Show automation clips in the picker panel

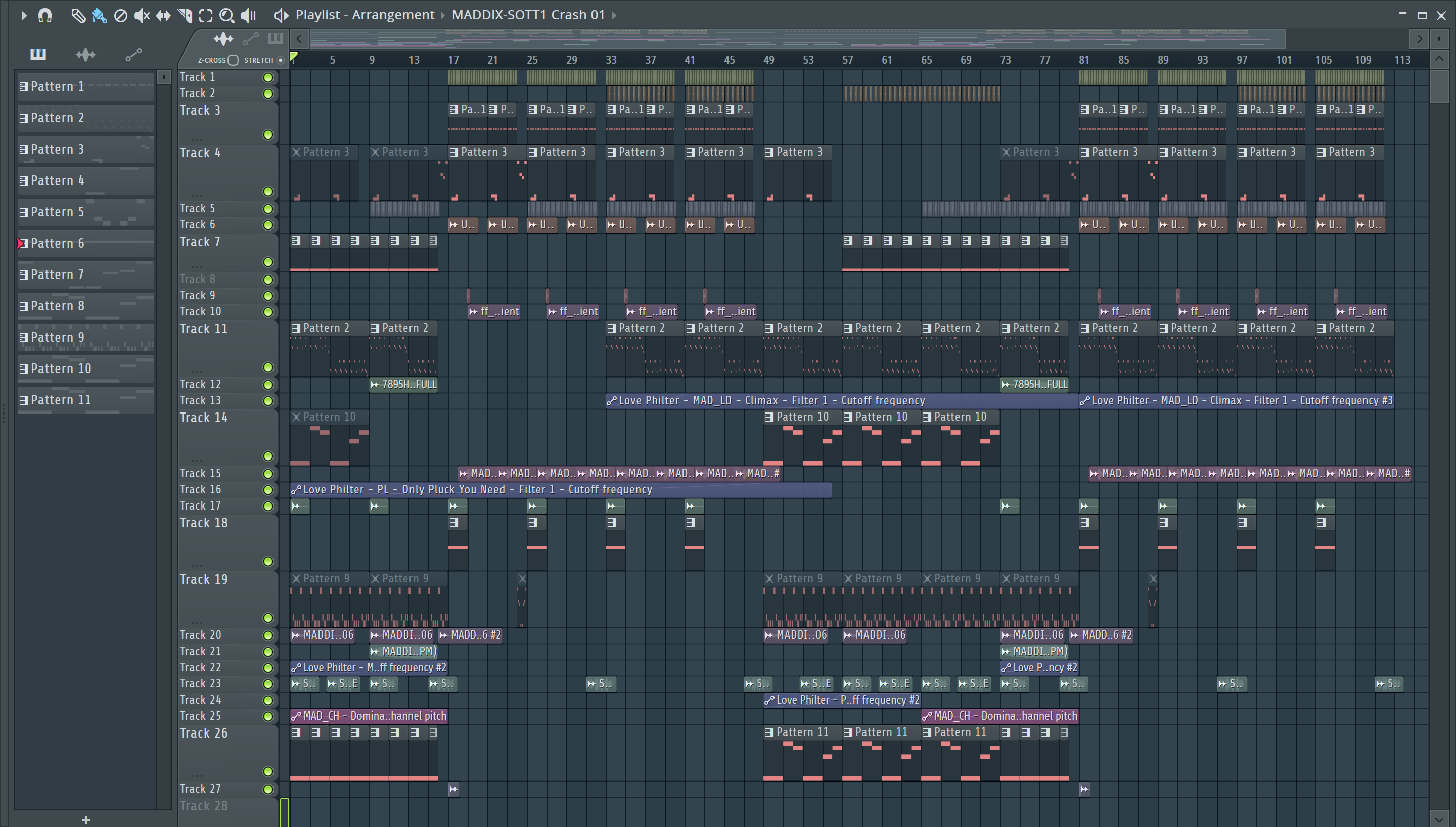(x=133, y=55)
